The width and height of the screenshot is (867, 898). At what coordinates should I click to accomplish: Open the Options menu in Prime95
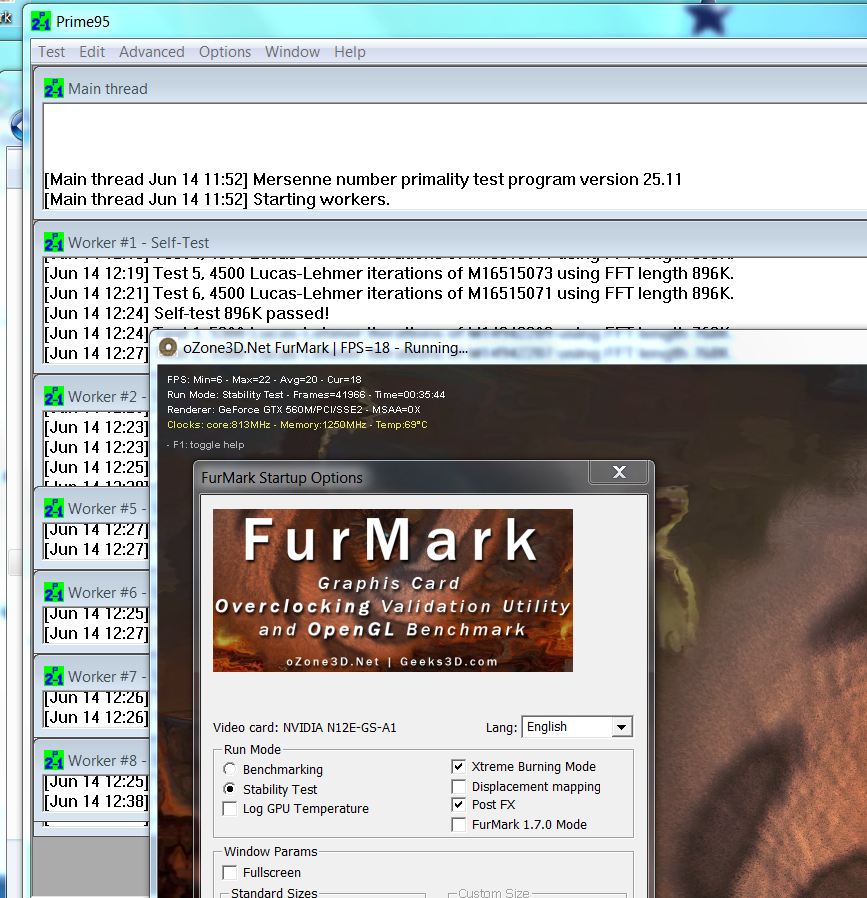tap(225, 52)
